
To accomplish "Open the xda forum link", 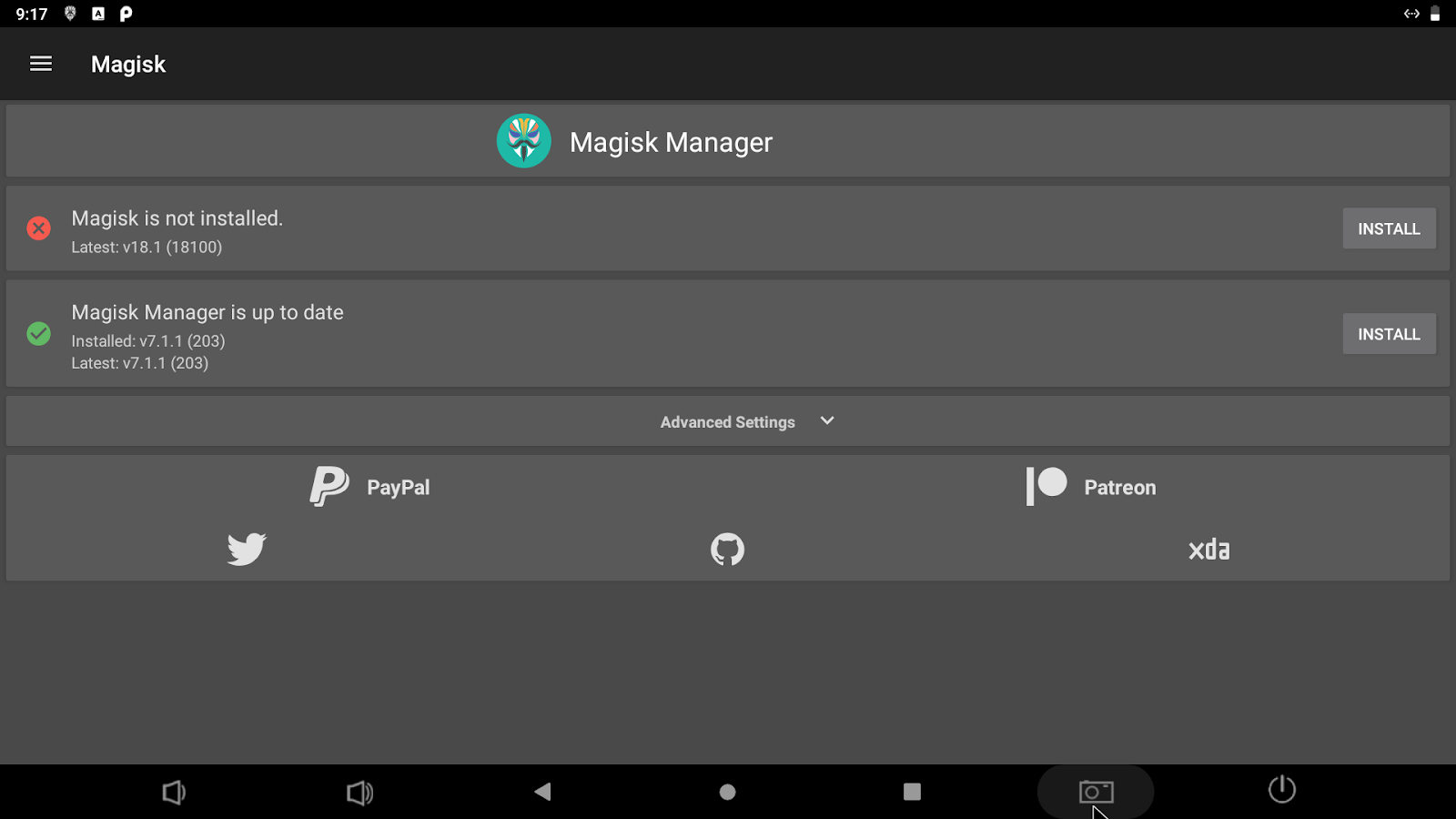I will click(1208, 550).
